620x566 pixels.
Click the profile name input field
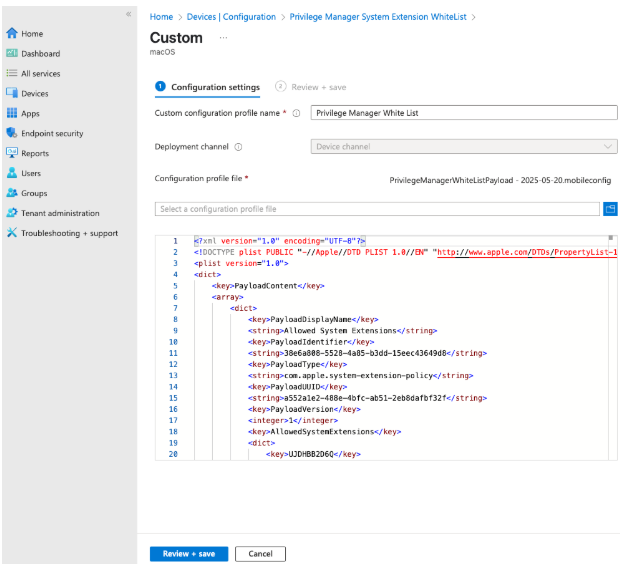(464, 113)
